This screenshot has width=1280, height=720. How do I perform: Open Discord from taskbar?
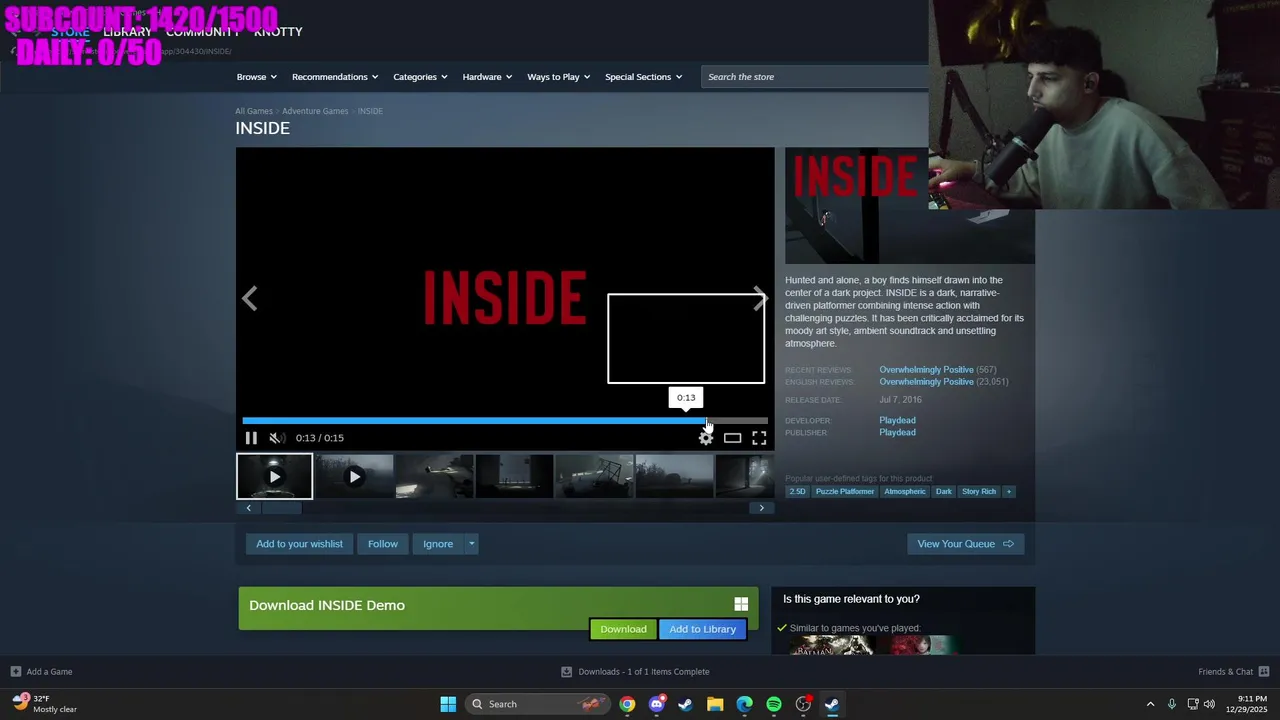(656, 704)
